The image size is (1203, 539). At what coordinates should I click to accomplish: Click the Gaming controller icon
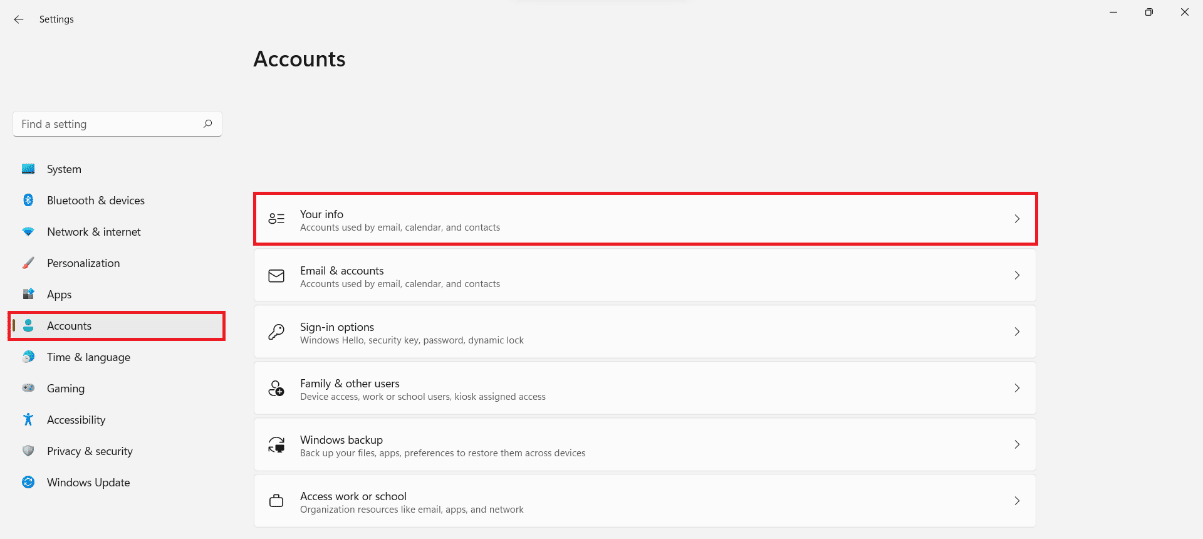click(x=28, y=388)
